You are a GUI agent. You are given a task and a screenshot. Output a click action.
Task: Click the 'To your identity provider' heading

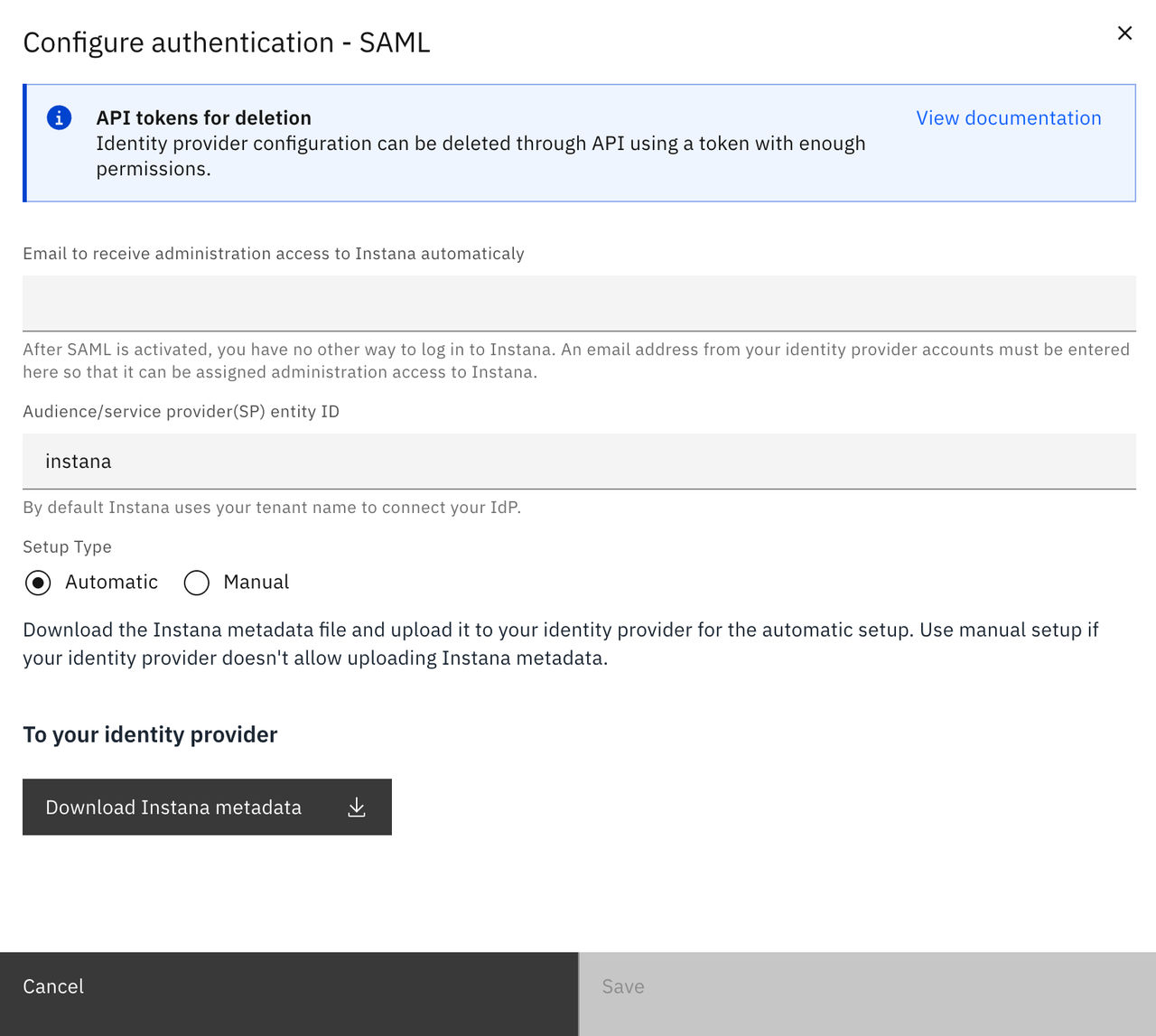coord(150,734)
